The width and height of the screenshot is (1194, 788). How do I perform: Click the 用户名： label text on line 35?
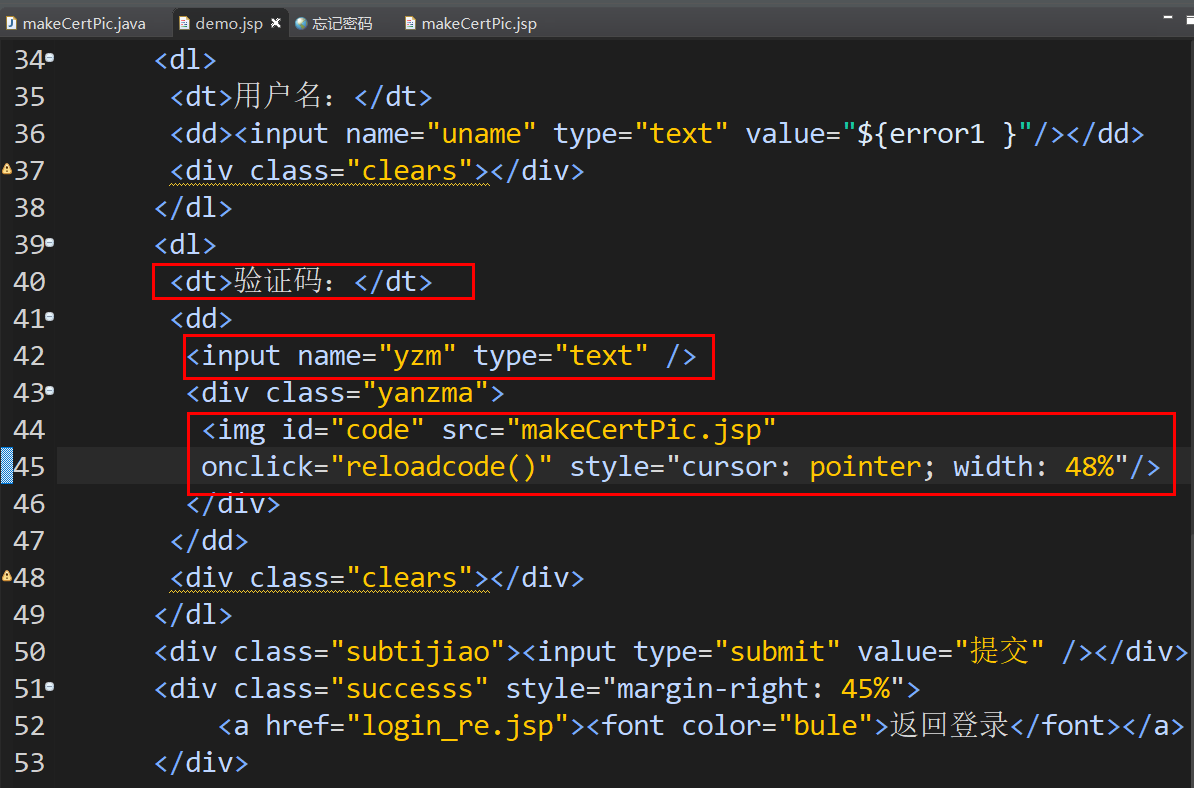pos(284,96)
